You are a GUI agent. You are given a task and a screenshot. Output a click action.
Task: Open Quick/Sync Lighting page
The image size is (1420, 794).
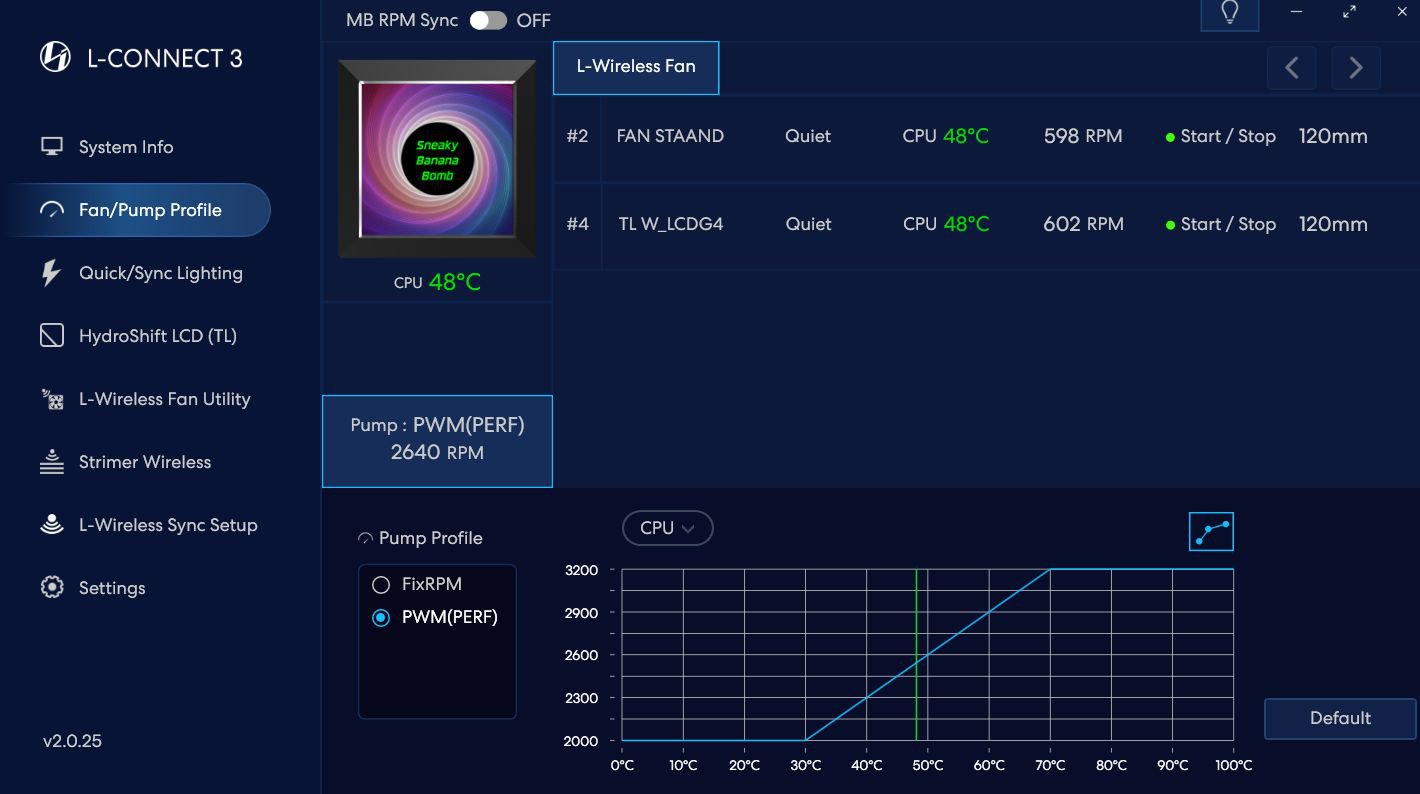[x=141, y=273]
